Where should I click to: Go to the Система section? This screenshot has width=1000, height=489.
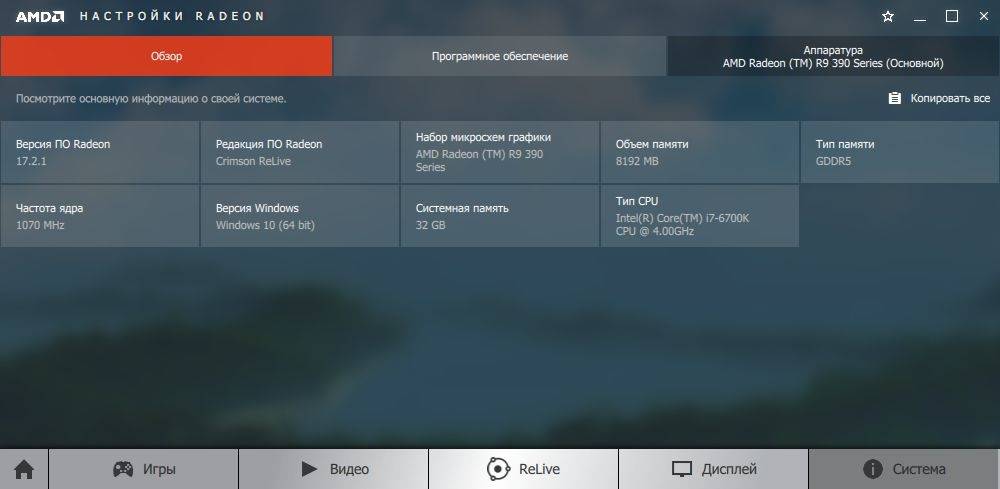(x=904, y=469)
